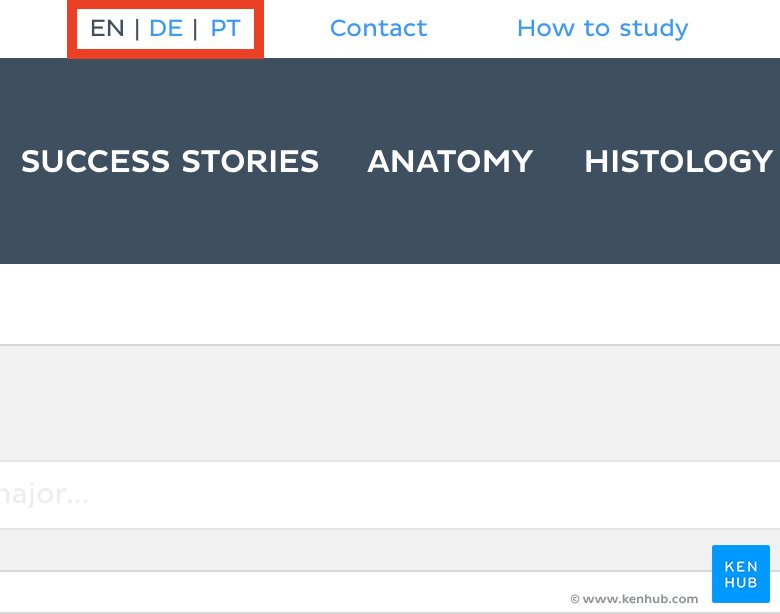The height and width of the screenshot is (614, 780).
Task: Click the separator between EN and DE
Action: pyautogui.click(x=137, y=28)
